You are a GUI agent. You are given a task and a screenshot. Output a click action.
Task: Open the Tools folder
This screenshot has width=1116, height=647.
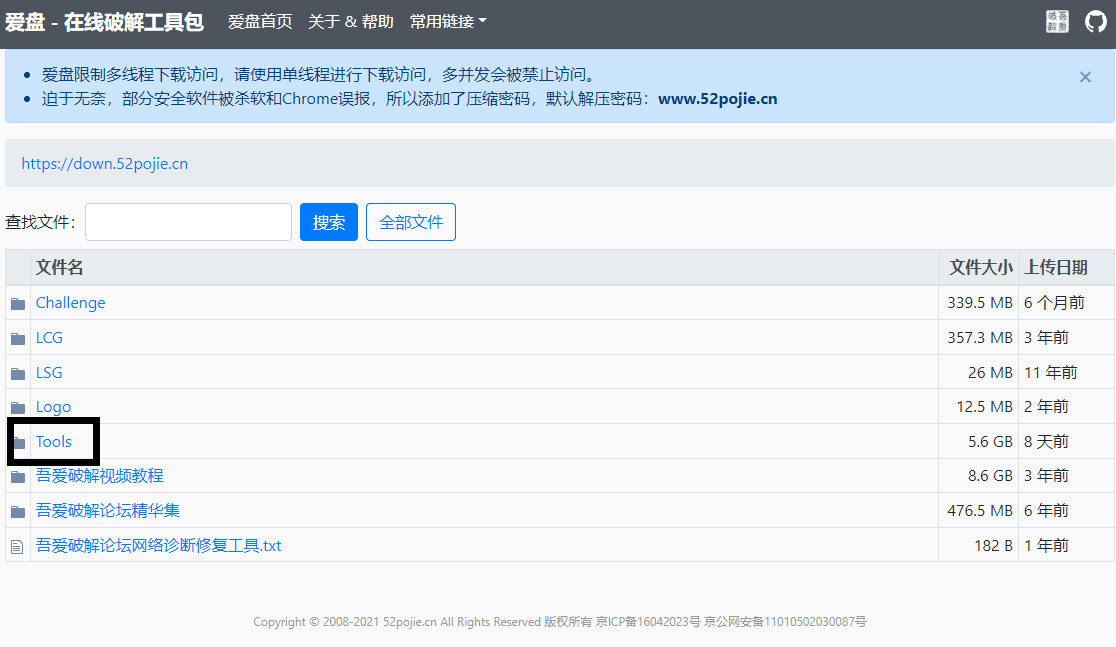(x=53, y=441)
